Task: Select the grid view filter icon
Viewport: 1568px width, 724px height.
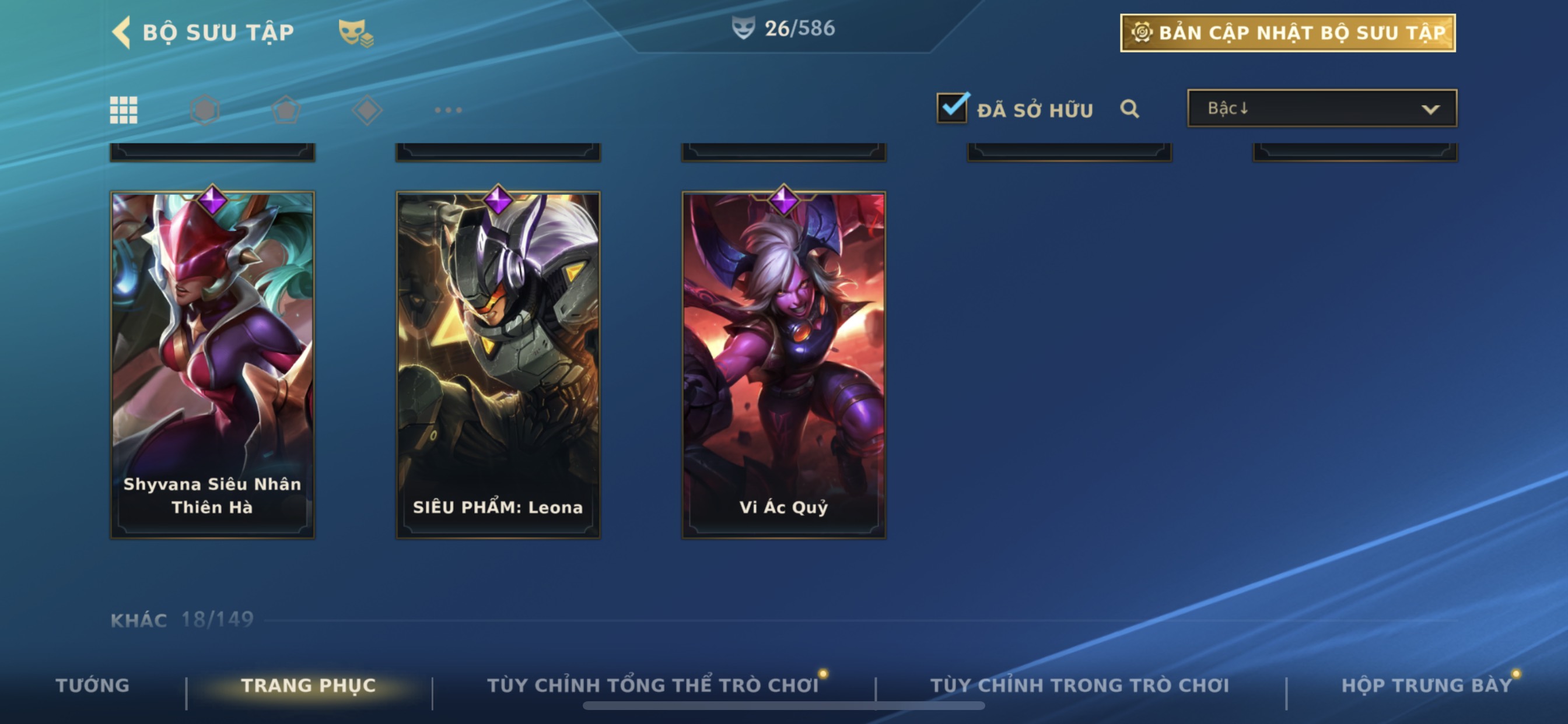Action: [x=124, y=110]
